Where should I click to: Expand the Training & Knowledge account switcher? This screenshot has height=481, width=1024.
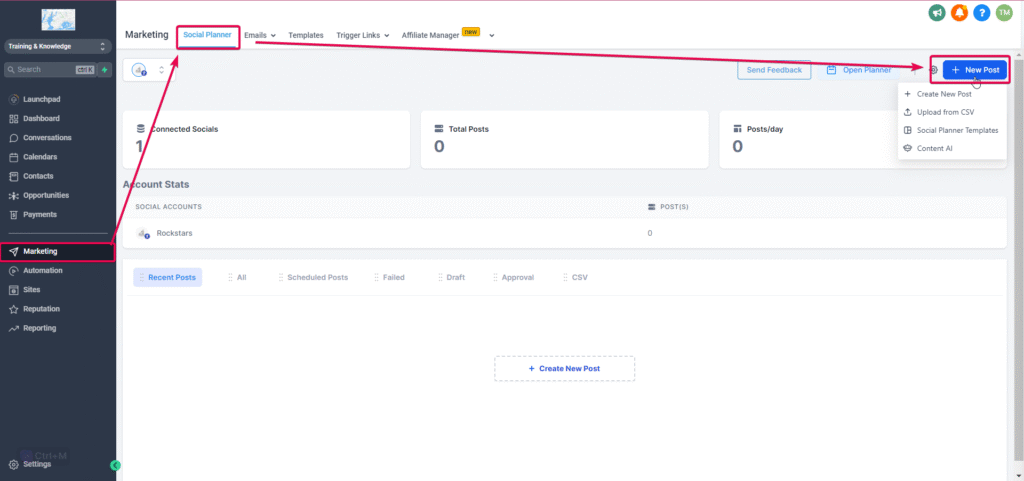click(x=57, y=46)
